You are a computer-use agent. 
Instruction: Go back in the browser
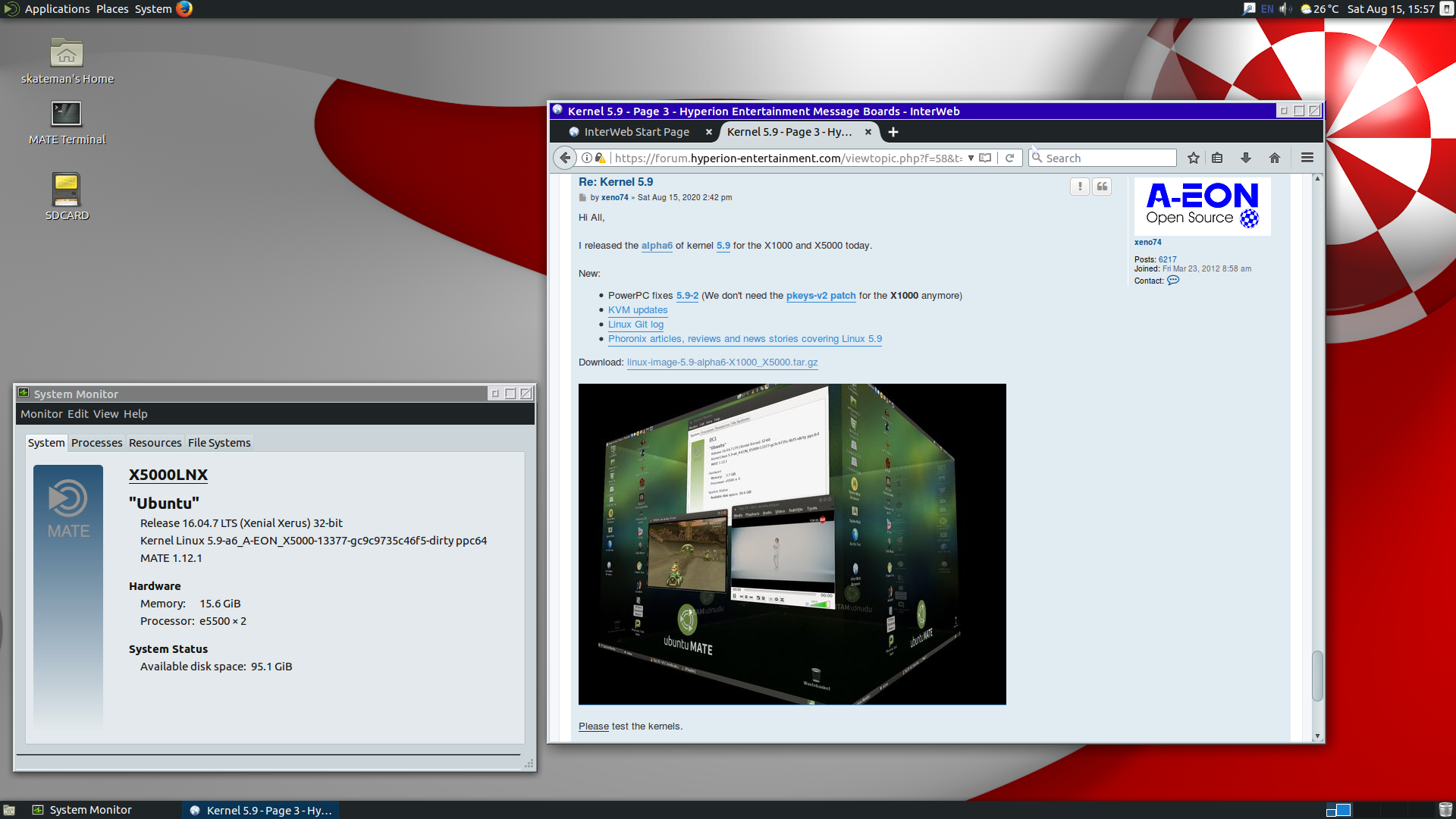[565, 158]
